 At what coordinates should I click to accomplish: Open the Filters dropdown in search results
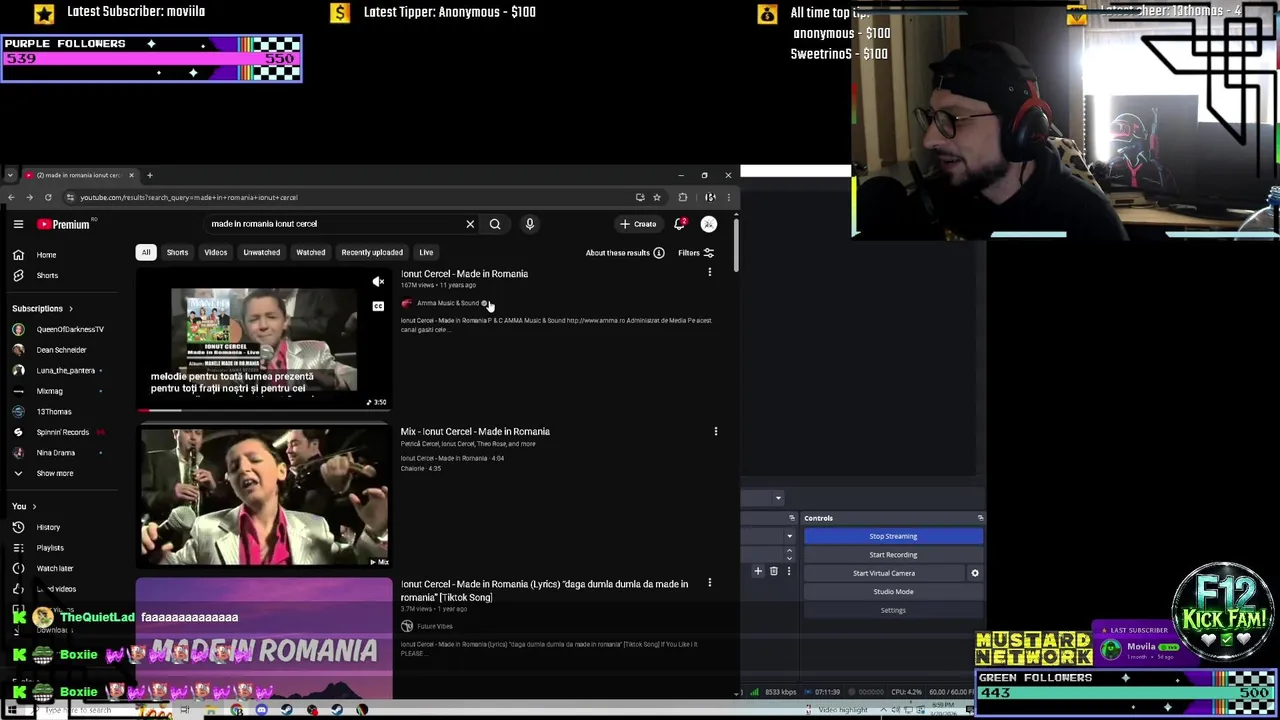pos(696,253)
